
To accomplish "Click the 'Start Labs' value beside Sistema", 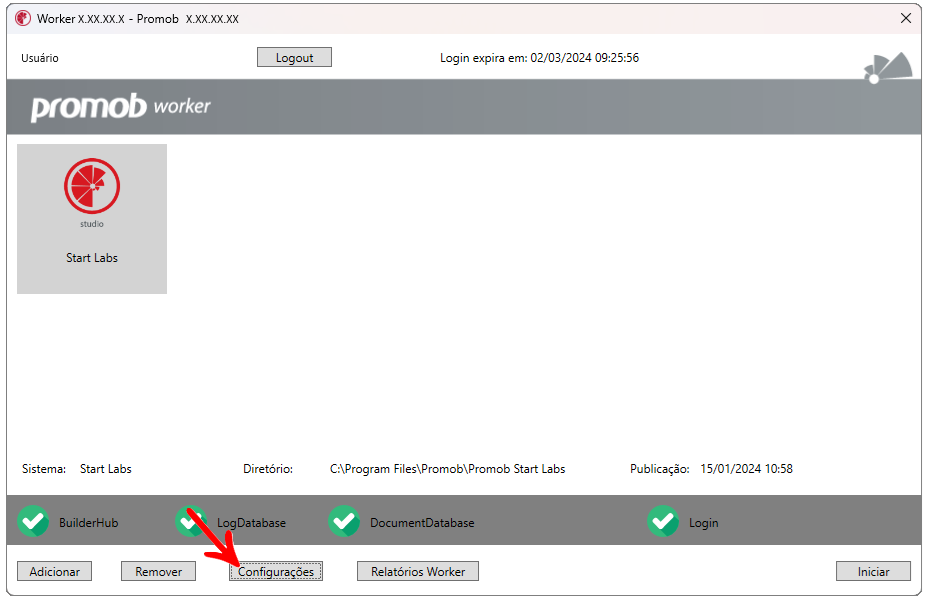I will (x=105, y=469).
